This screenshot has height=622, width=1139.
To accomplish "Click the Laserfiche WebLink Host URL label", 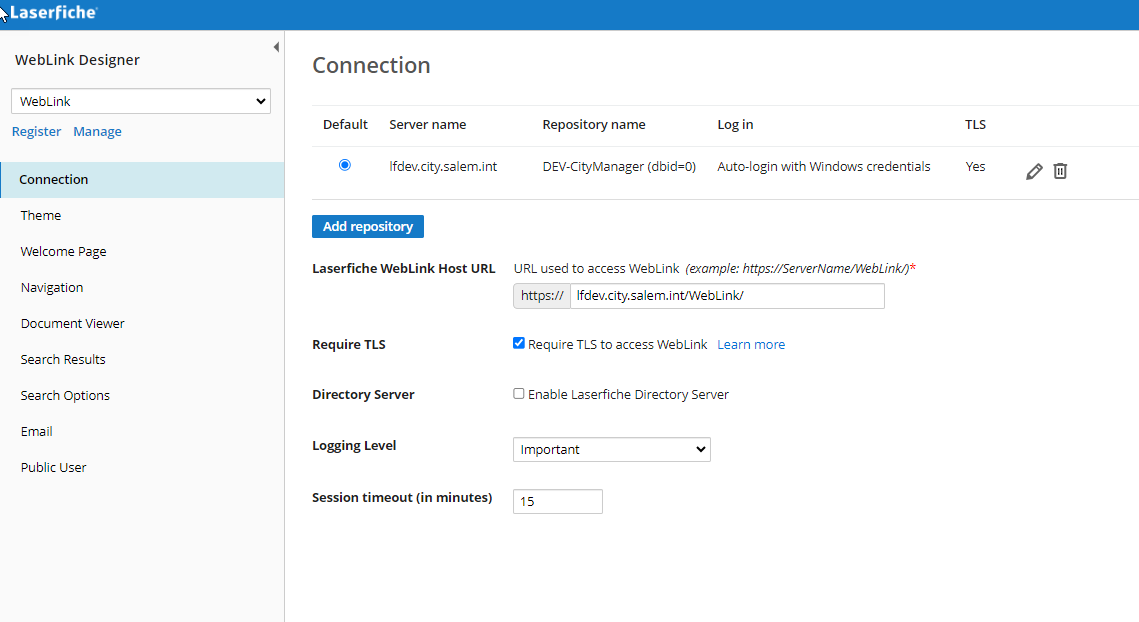I will [x=404, y=268].
